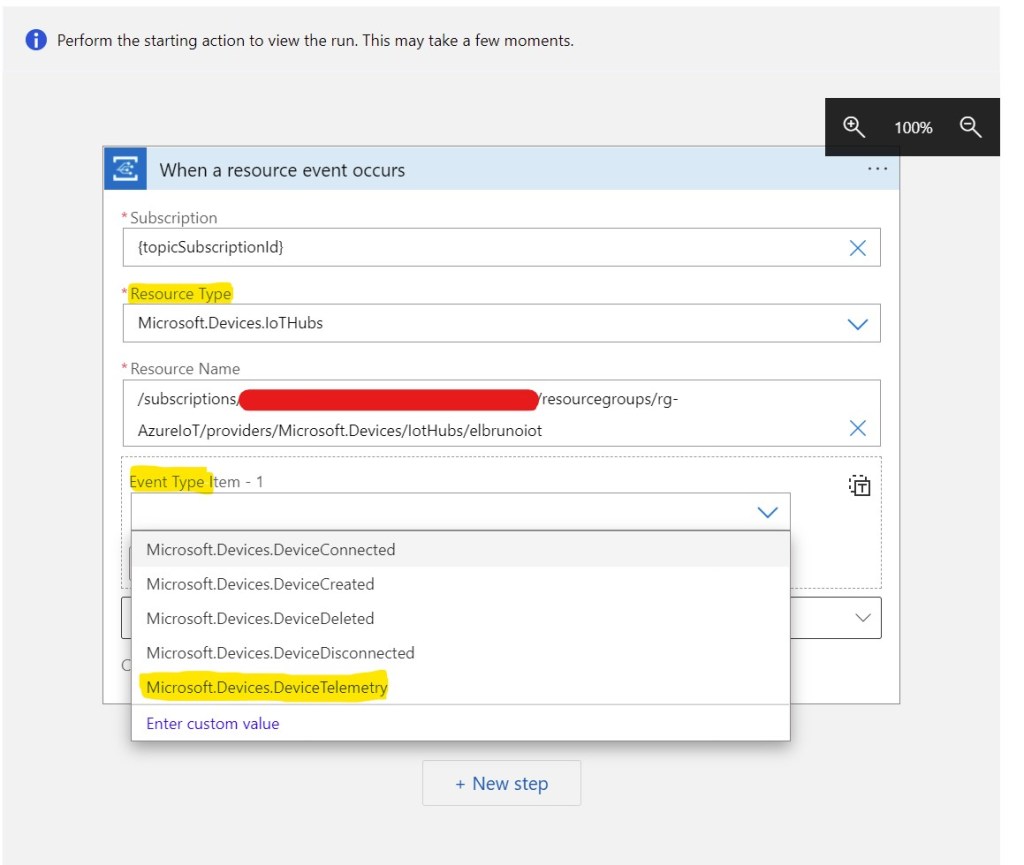The image size is (1024, 865).
Task: Expand the add new parameter dropdown chevron
Action: pos(863,618)
